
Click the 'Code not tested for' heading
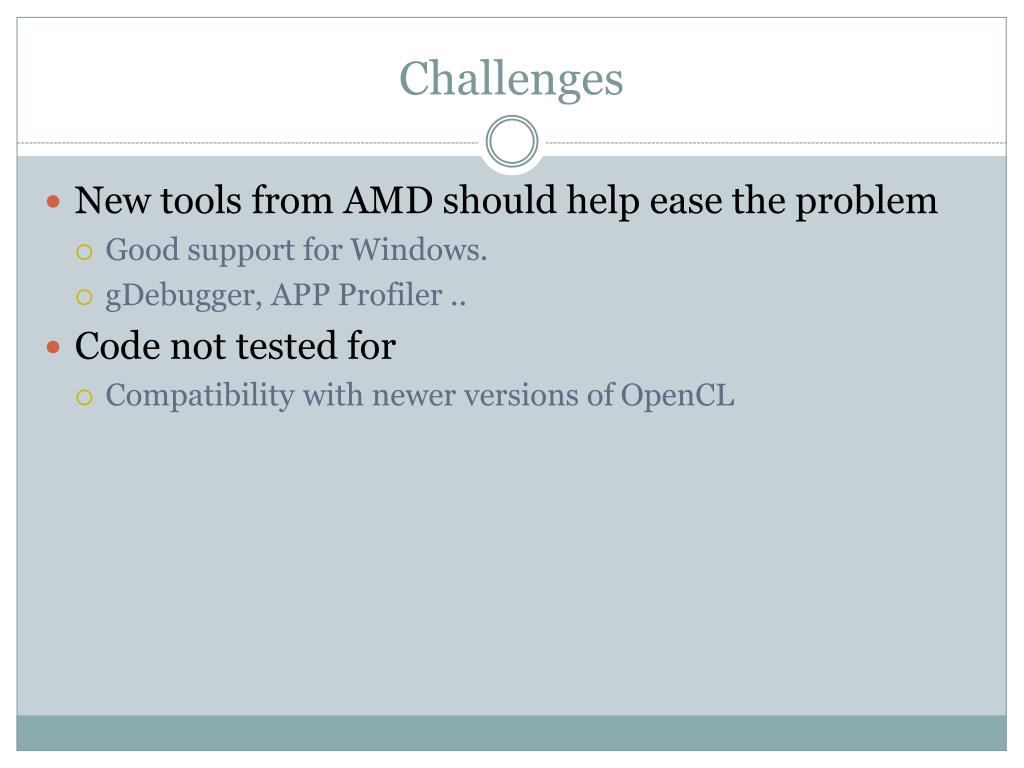tap(235, 345)
